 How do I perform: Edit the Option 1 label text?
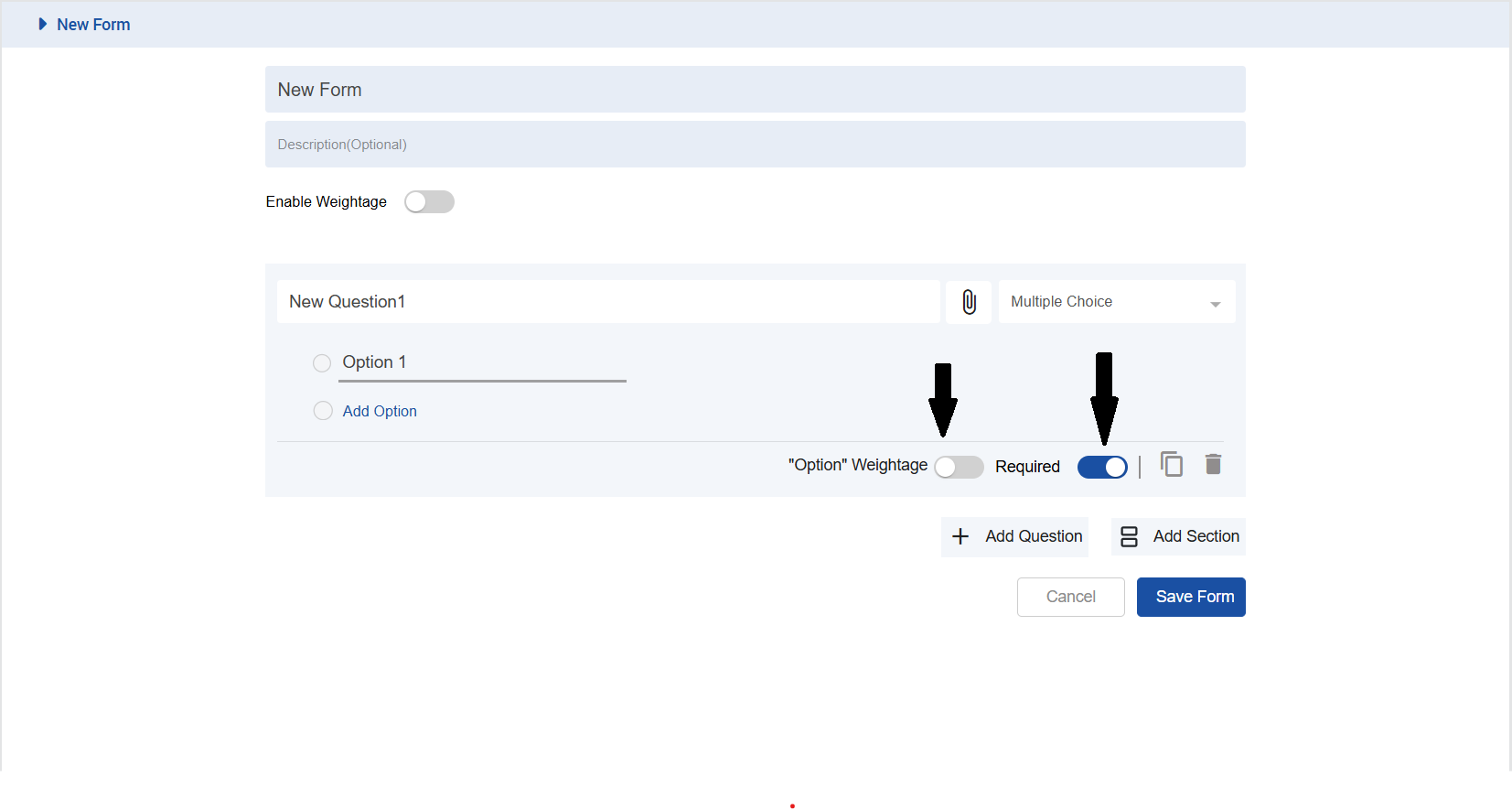481,362
